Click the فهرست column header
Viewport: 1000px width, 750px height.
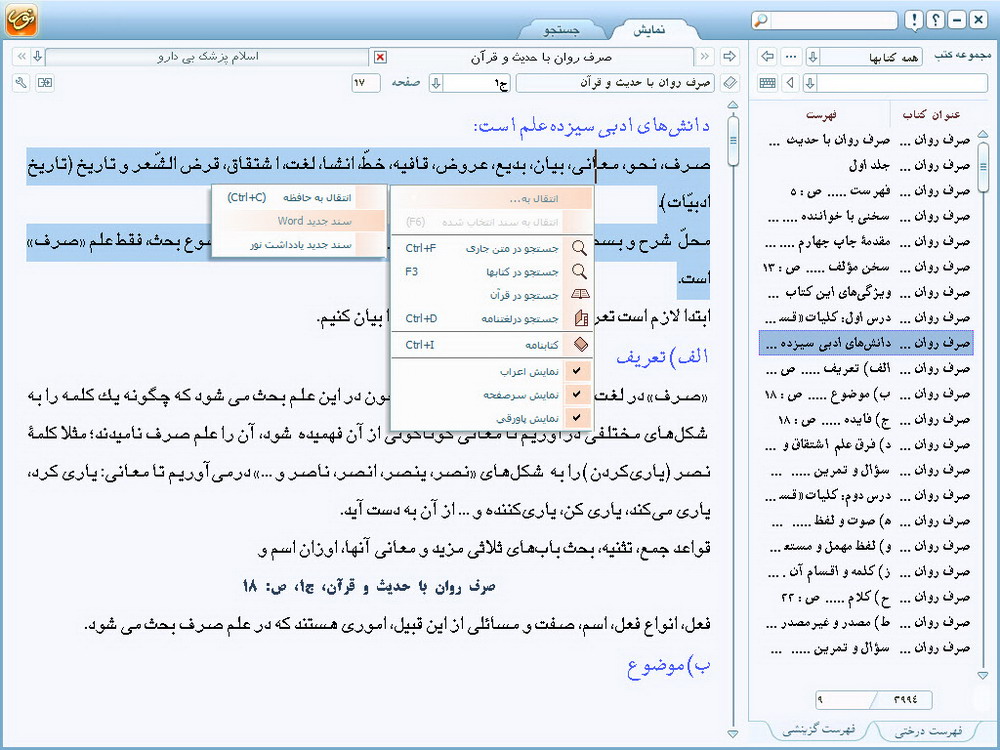pyautogui.click(x=821, y=115)
